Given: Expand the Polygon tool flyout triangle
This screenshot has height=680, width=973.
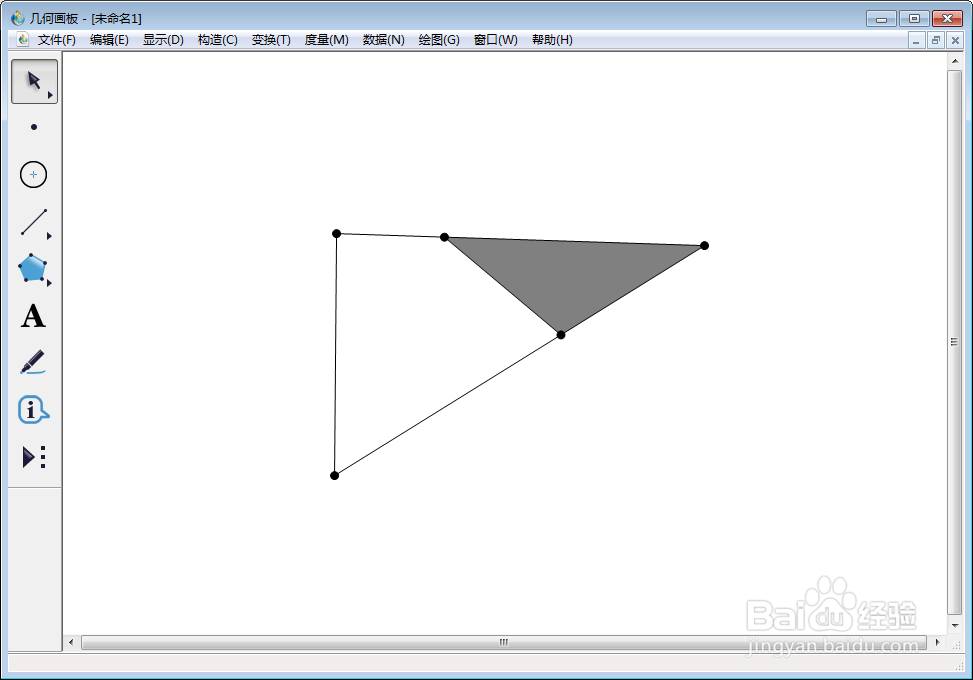Looking at the screenshot, I should (50, 283).
